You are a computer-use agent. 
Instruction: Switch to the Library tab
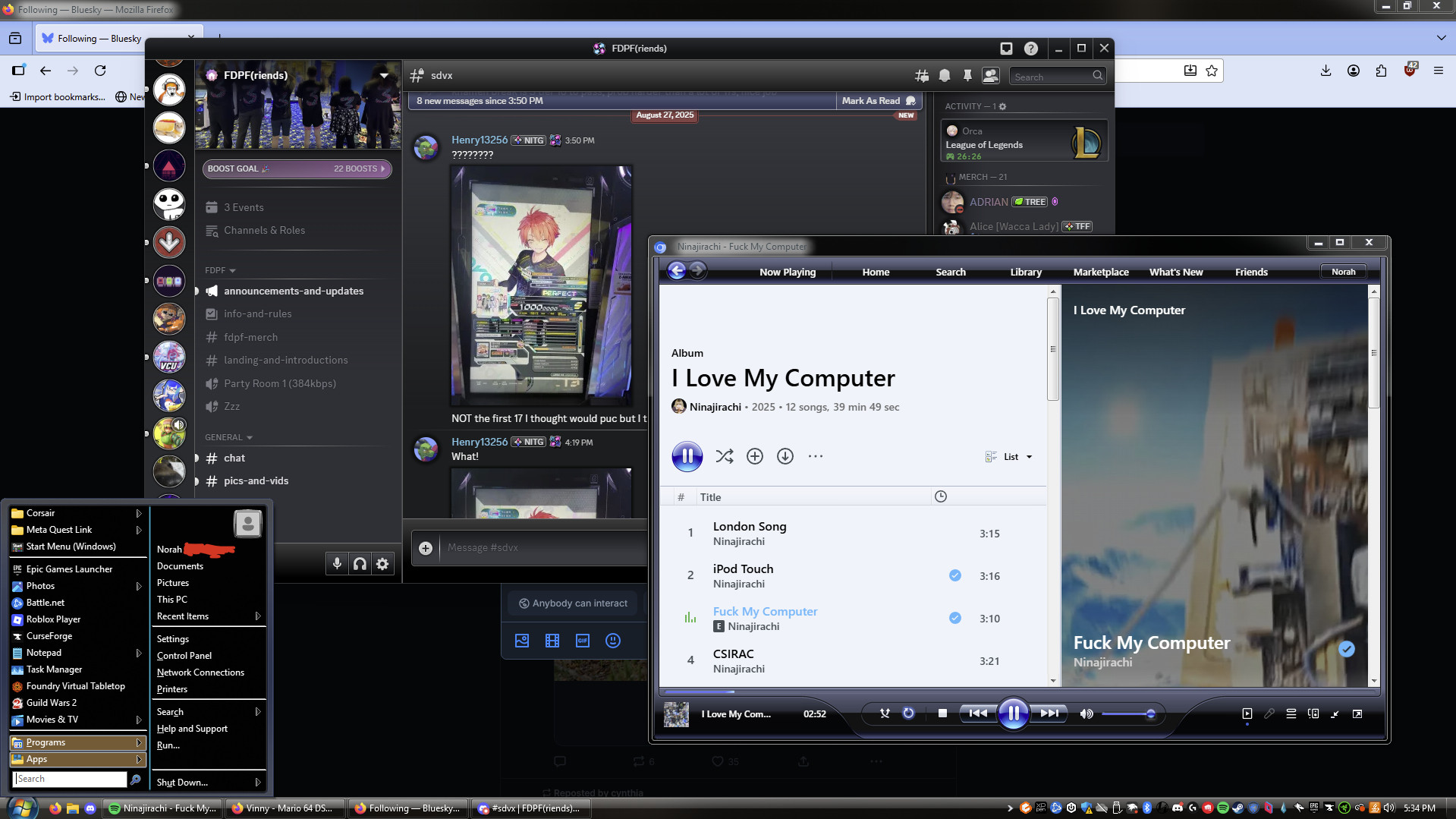pyautogui.click(x=1025, y=272)
